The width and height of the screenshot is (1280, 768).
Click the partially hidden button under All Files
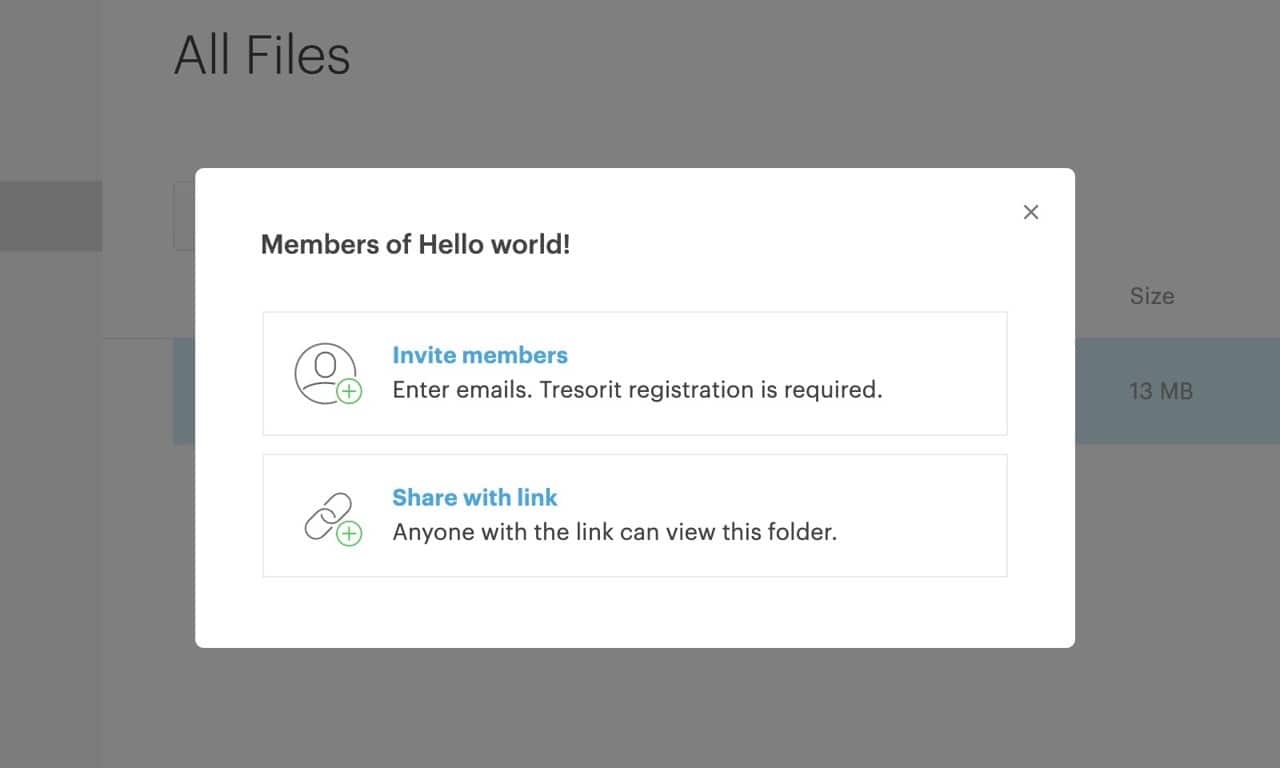point(184,216)
